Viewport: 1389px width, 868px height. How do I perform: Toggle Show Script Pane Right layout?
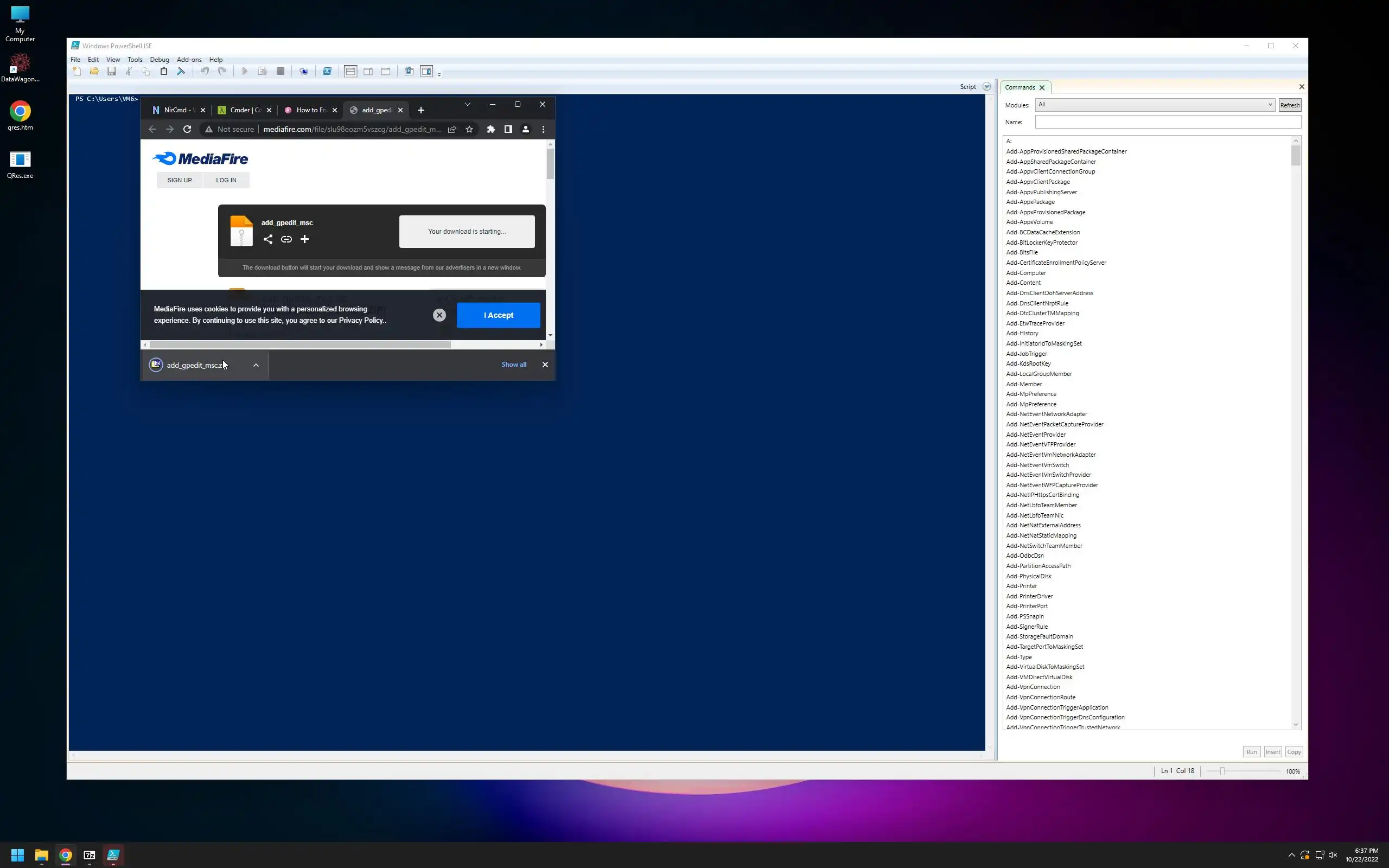368,71
